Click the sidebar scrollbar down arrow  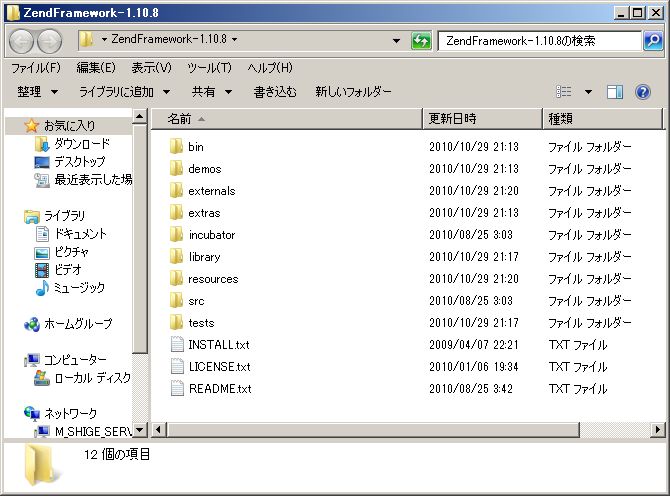(140, 430)
